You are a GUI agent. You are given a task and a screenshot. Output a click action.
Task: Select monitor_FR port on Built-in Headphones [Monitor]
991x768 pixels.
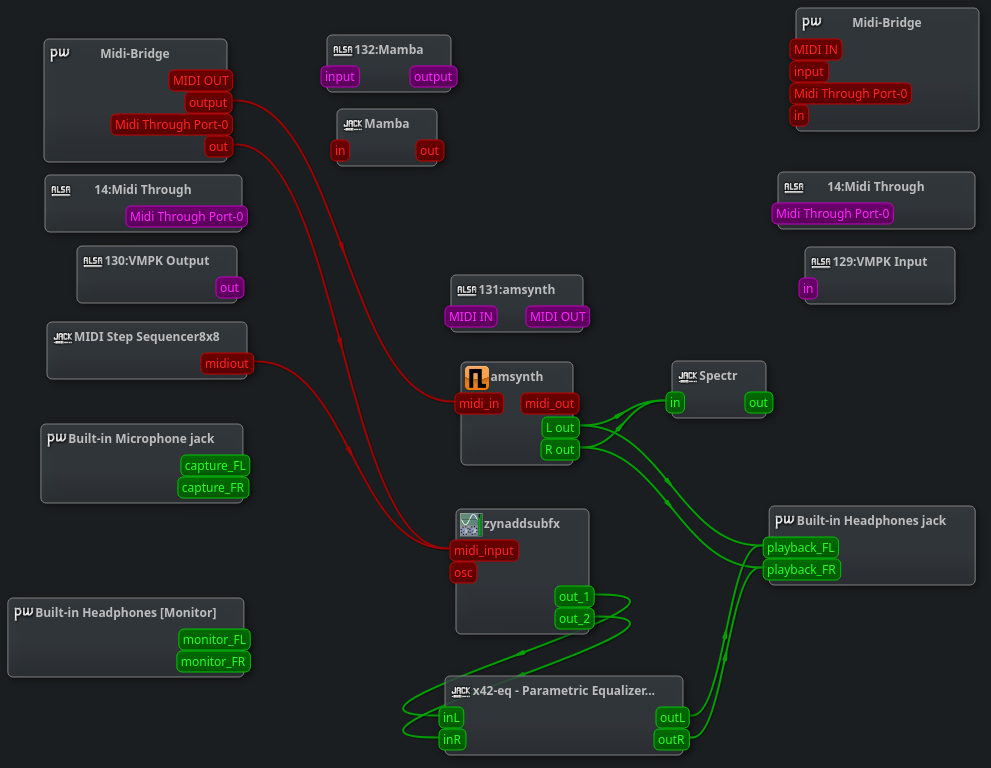pos(213,662)
